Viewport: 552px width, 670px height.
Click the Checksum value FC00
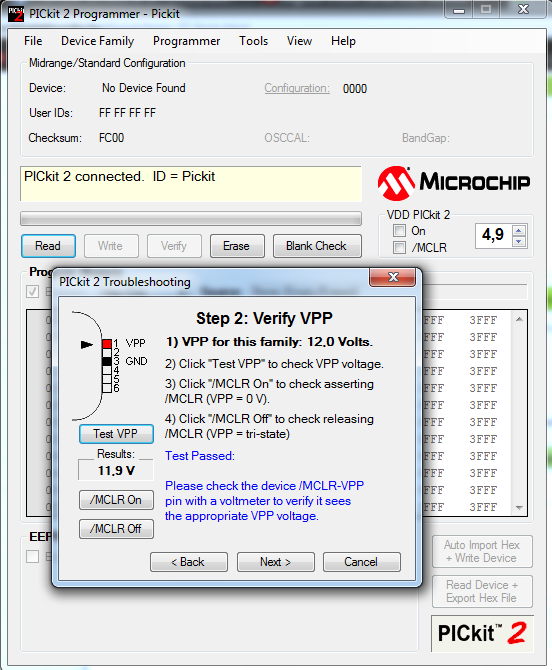point(111,138)
